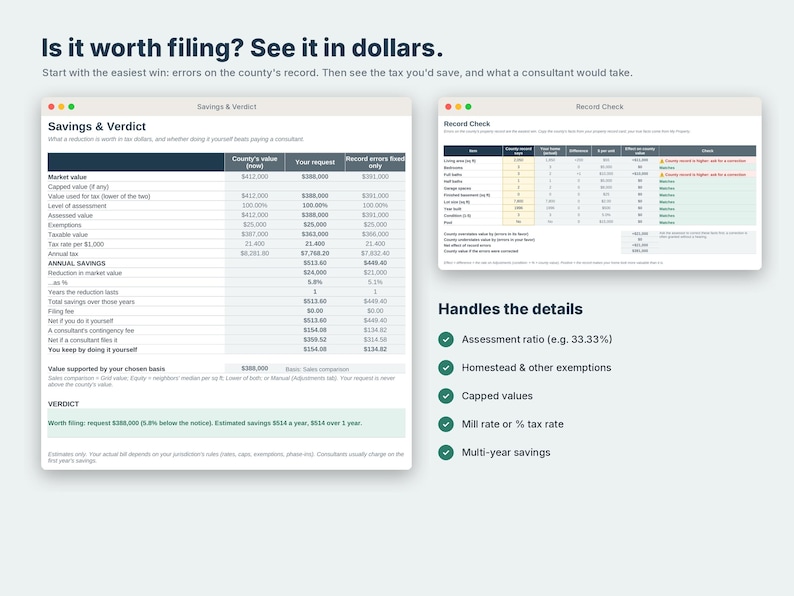Viewport: 794px width, 596px height.
Task: Close the Record Check window with the red button
Action: pos(448,107)
